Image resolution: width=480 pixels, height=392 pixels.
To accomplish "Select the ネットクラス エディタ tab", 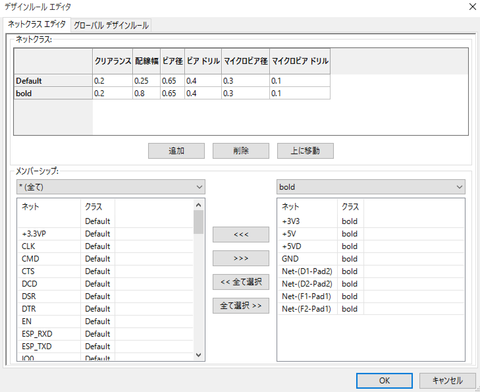I will [37, 24].
